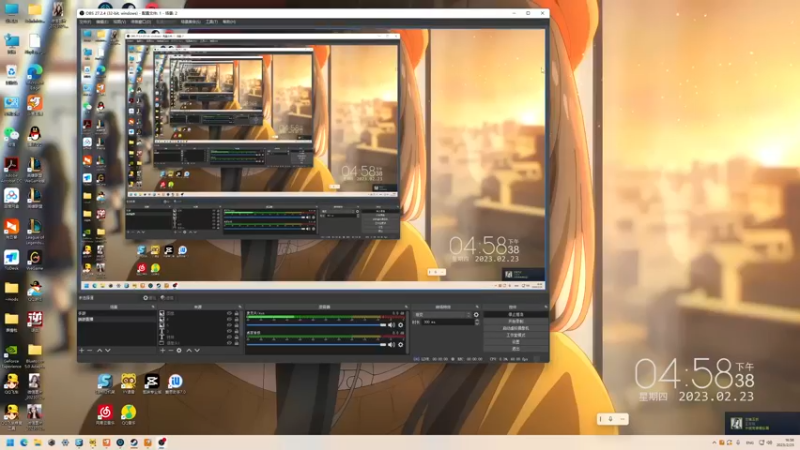Open transition properties gear icon

(x=477, y=315)
